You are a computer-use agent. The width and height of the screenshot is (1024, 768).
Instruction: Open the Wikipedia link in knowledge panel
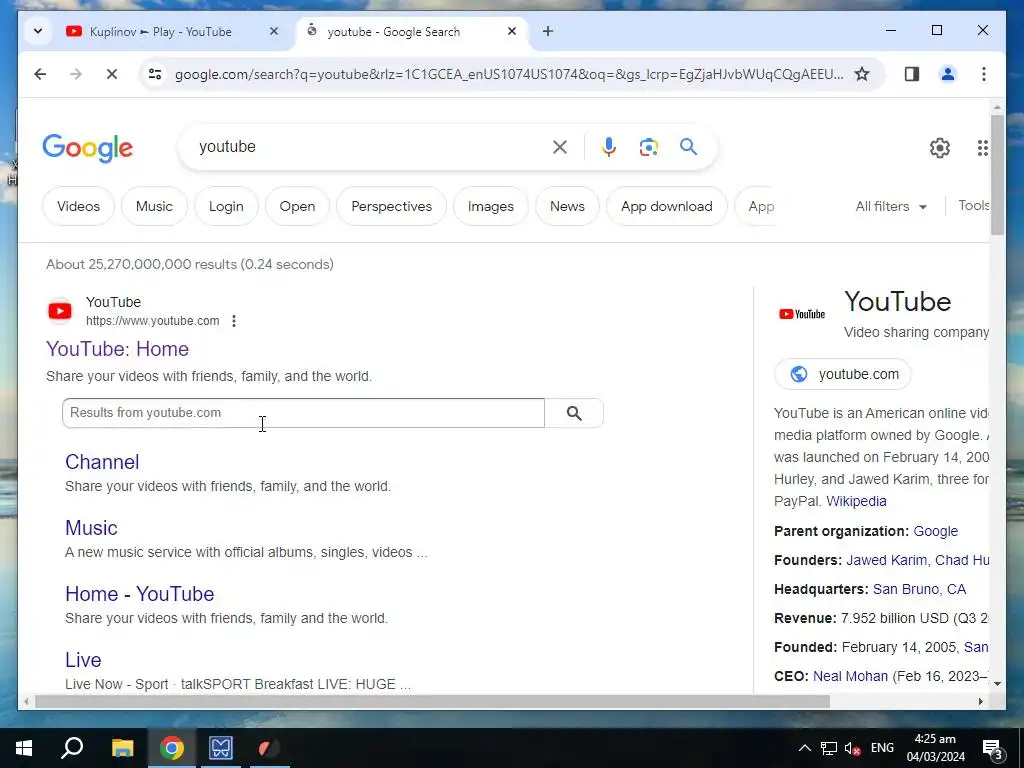click(x=856, y=502)
